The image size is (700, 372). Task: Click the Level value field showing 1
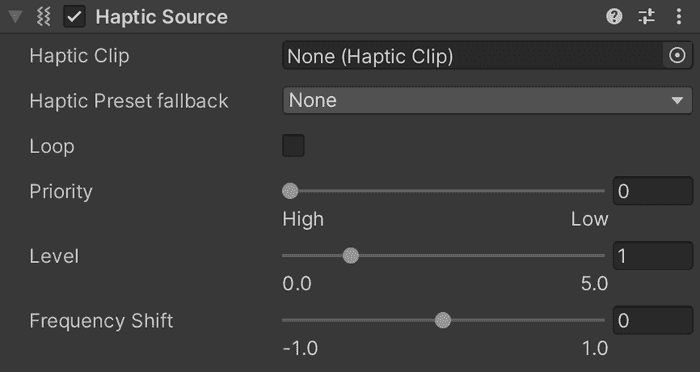(653, 256)
